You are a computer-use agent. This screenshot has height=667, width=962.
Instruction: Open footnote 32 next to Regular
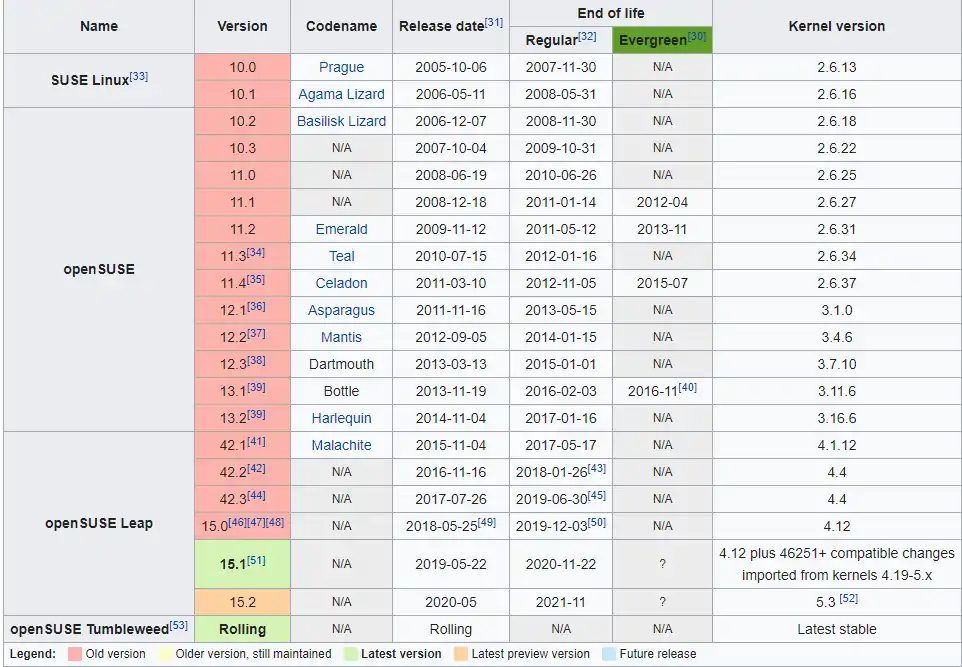pyautogui.click(x=588, y=36)
